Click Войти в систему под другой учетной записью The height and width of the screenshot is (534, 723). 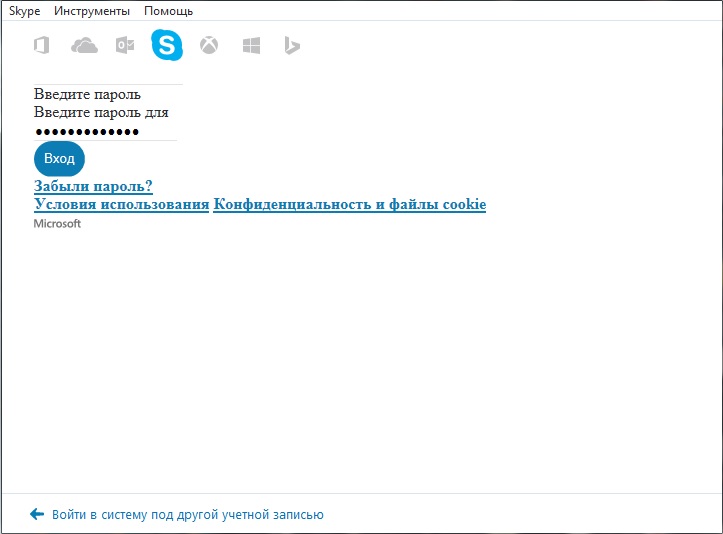188,514
